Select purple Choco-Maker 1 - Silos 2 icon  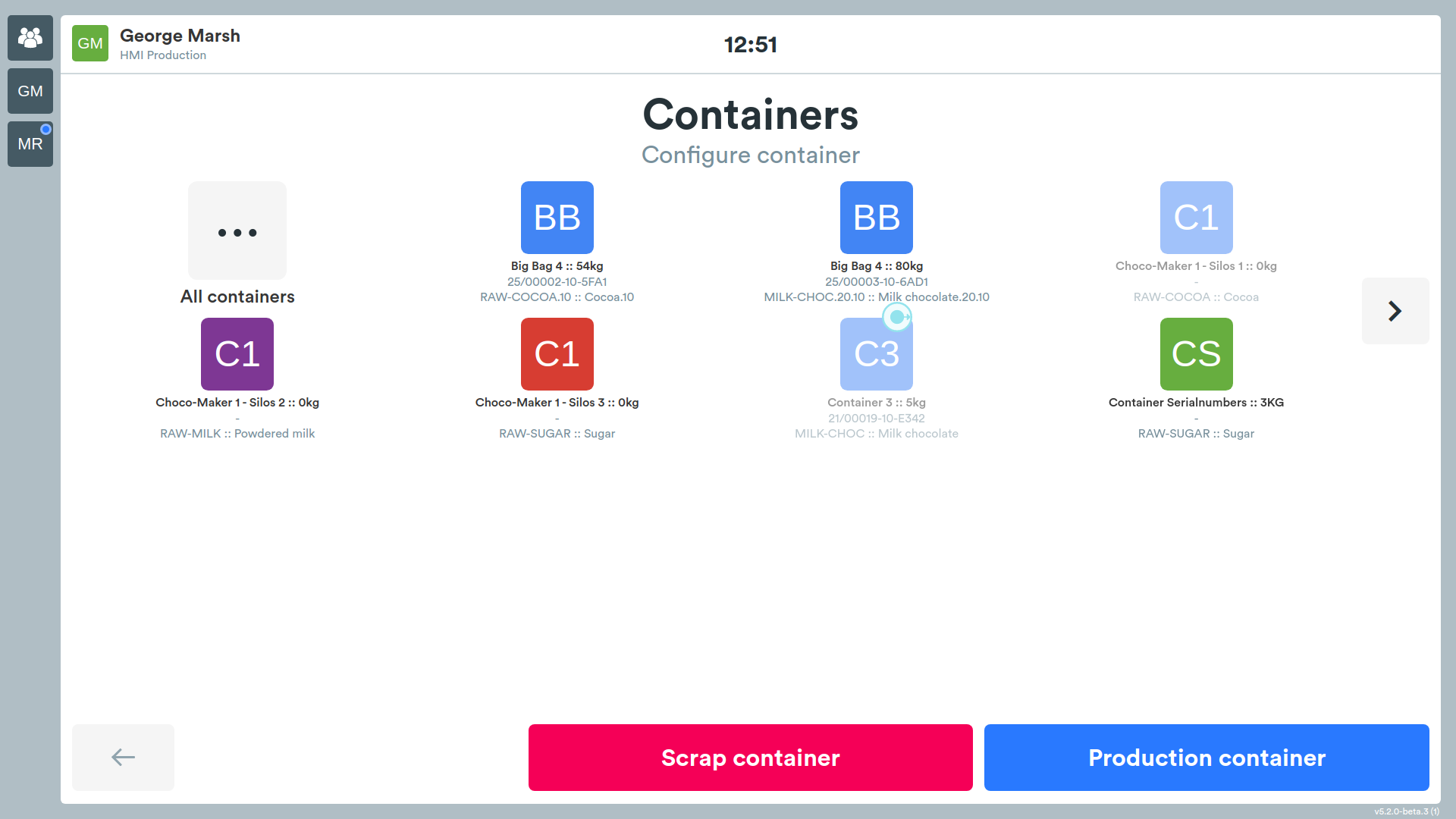[x=237, y=354]
